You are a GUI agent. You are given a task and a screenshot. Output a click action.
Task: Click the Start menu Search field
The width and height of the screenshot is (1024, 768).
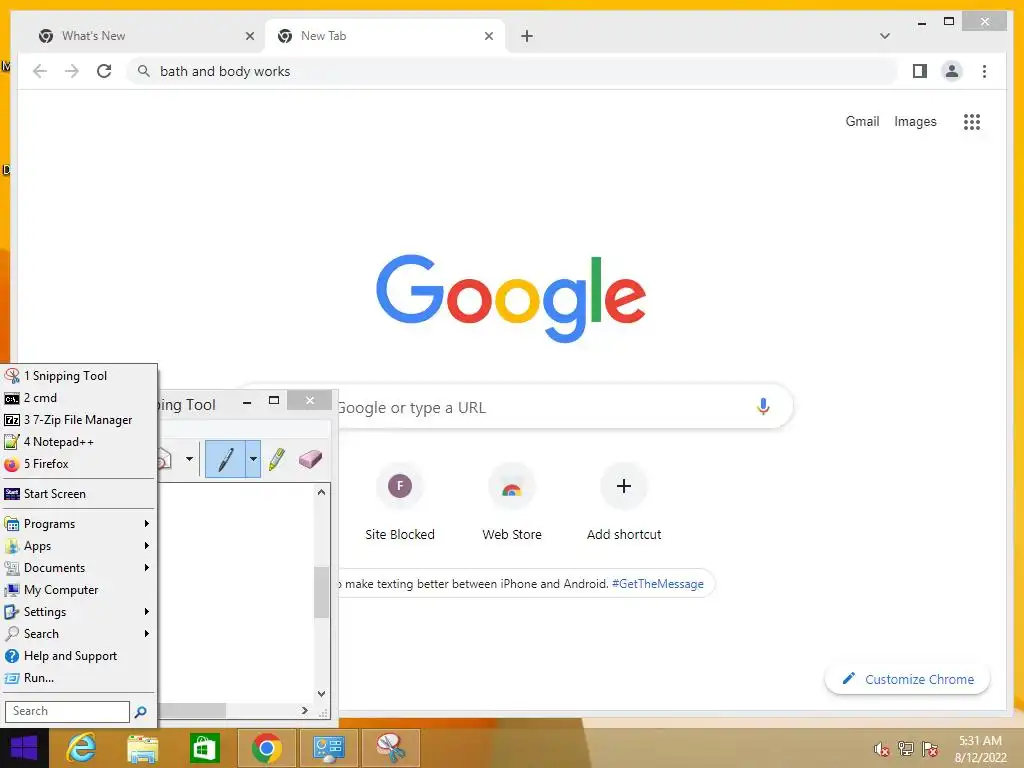tap(67, 711)
